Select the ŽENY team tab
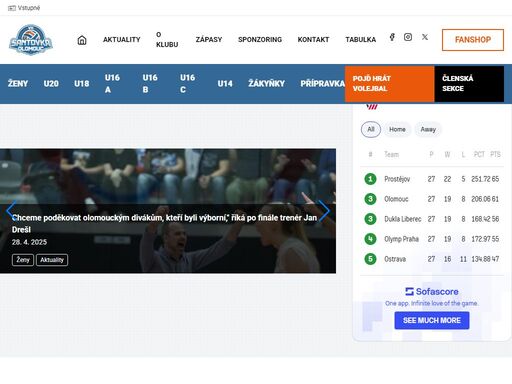Image resolution: width=512 pixels, height=384 pixels. [18, 84]
